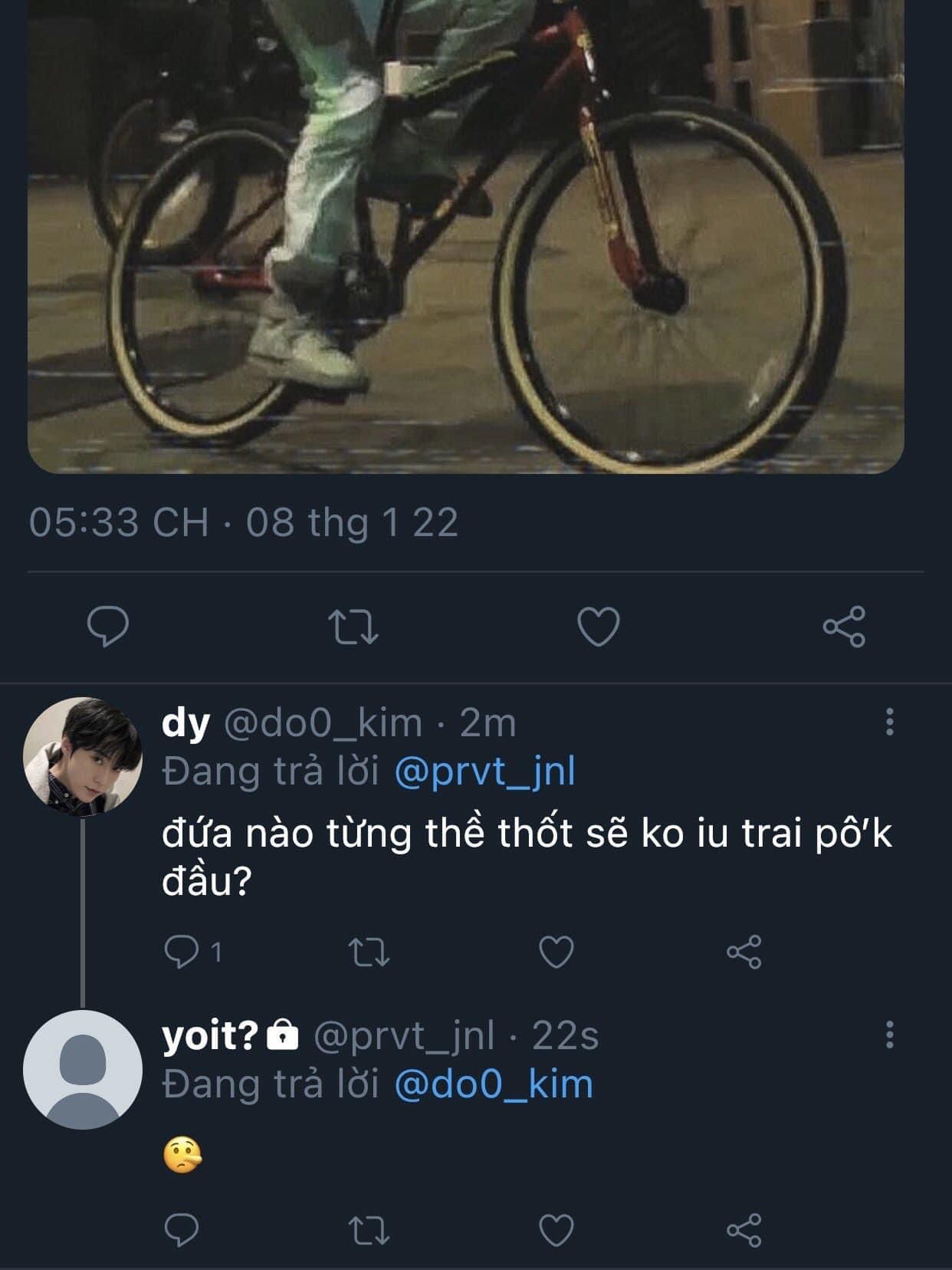Viewport: 952px width, 1270px height.
Task: Share yoit?'s emoji reply
Action: [744, 1231]
